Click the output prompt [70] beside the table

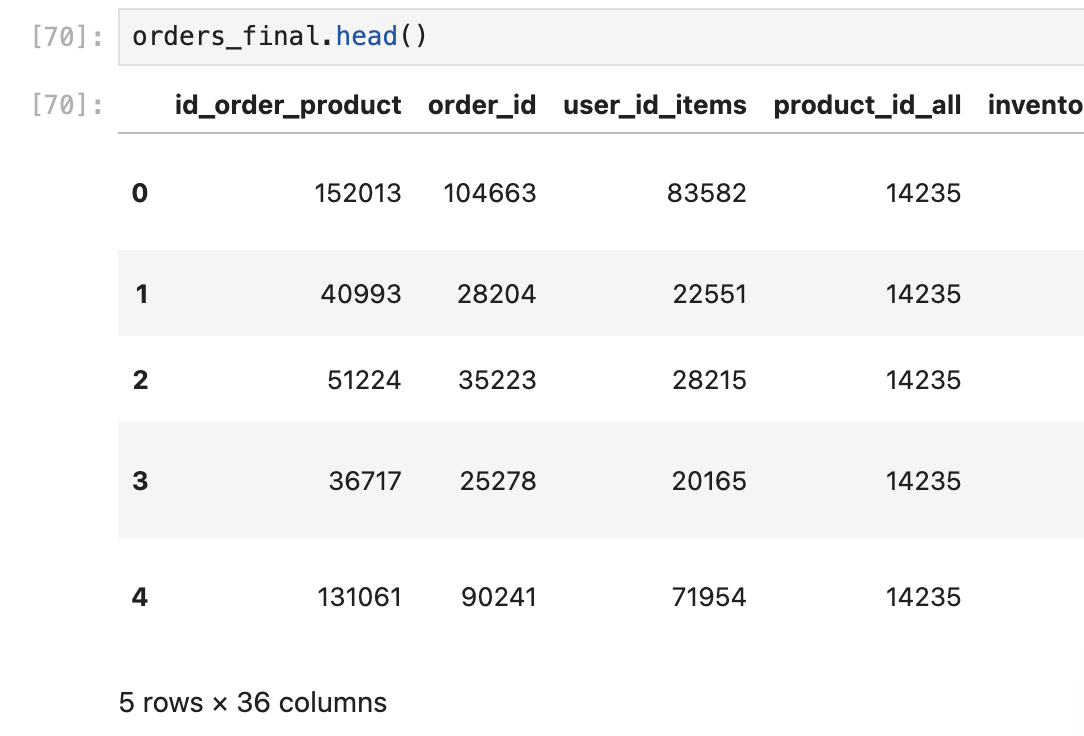pos(67,105)
